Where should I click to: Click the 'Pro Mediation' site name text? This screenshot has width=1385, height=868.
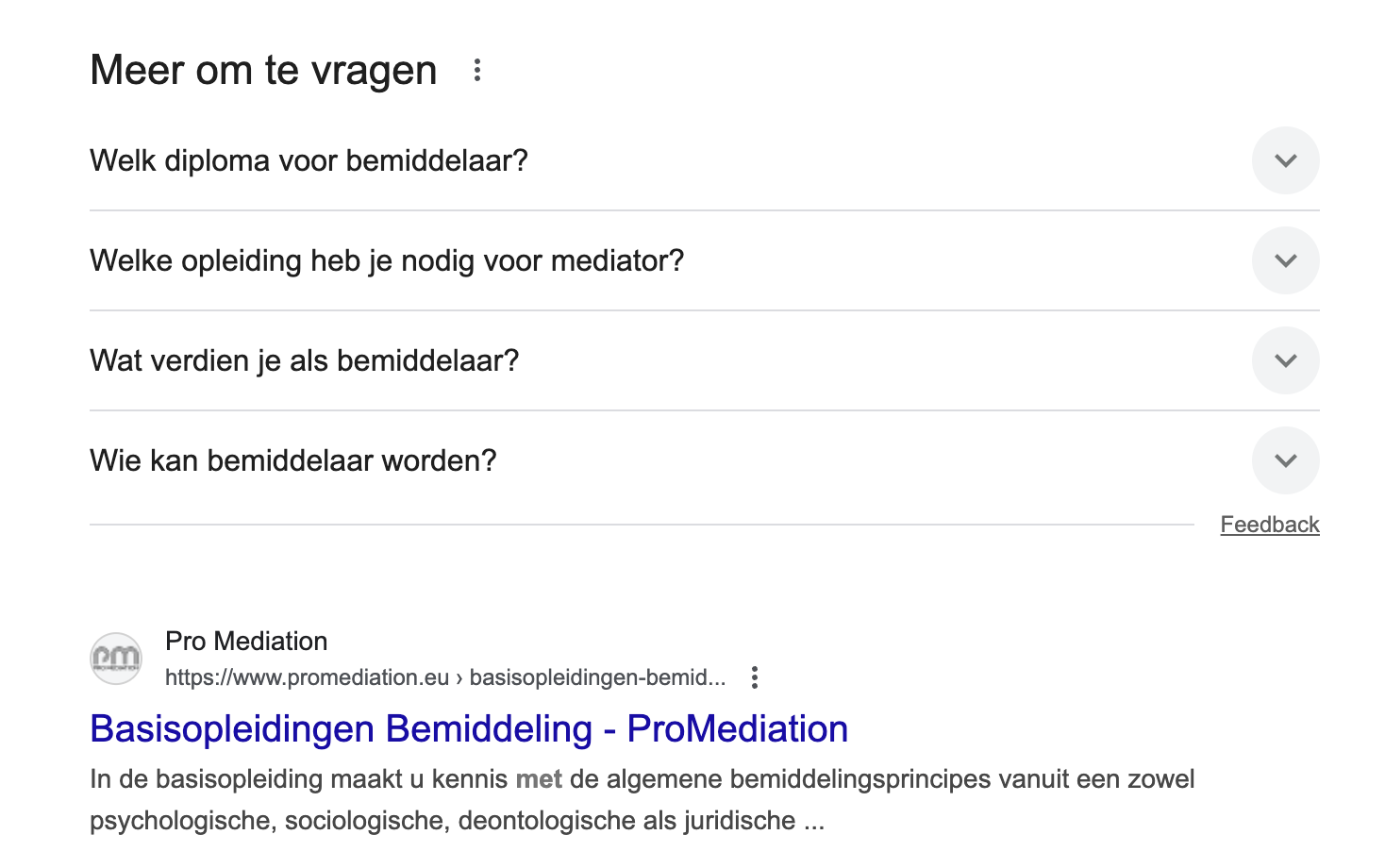coord(246,641)
